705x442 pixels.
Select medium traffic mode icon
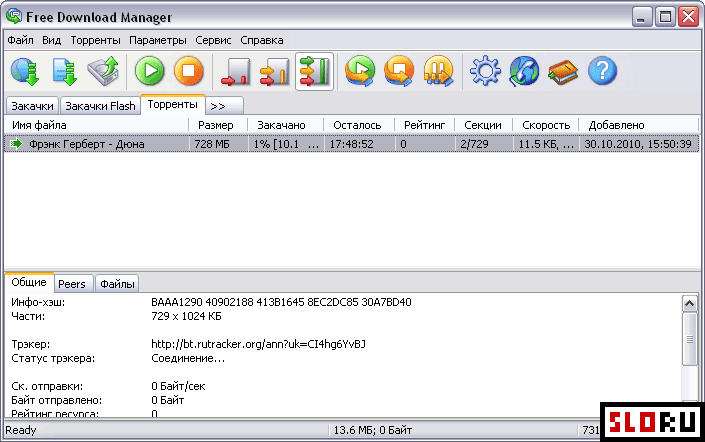click(x=275, y=71)
